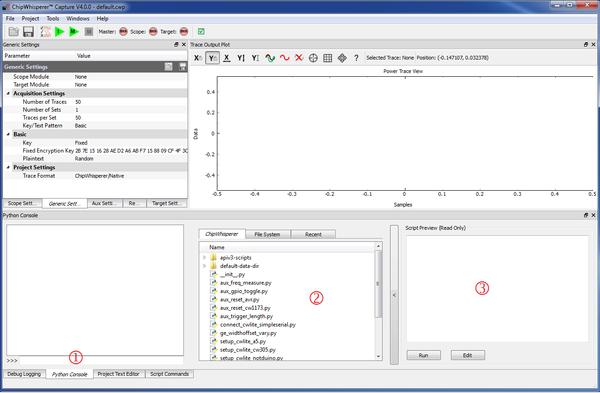Viewport: 600px width, 393px height.
Task: Float the Python Console panel
Action: (586, 215)
